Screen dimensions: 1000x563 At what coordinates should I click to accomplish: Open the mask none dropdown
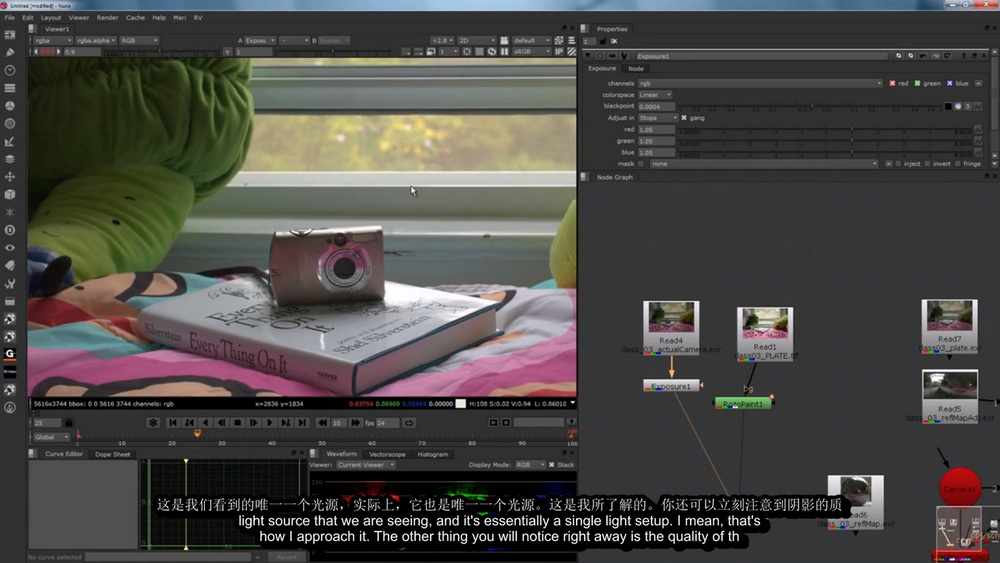[764, 164]
